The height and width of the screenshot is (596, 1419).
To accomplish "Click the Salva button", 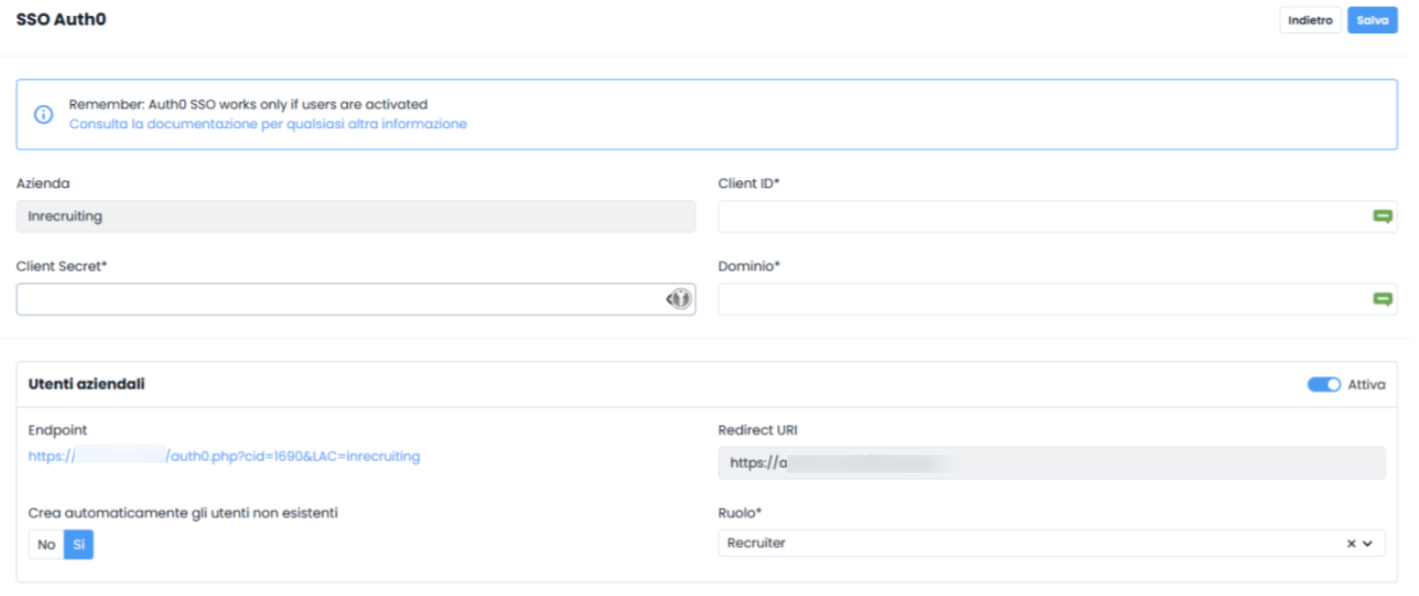I will [x=1372, y=20].
